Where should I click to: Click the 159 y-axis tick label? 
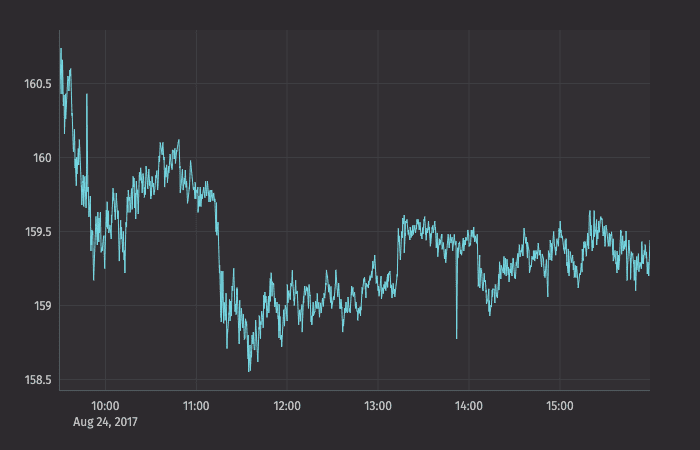pos(42,306)
